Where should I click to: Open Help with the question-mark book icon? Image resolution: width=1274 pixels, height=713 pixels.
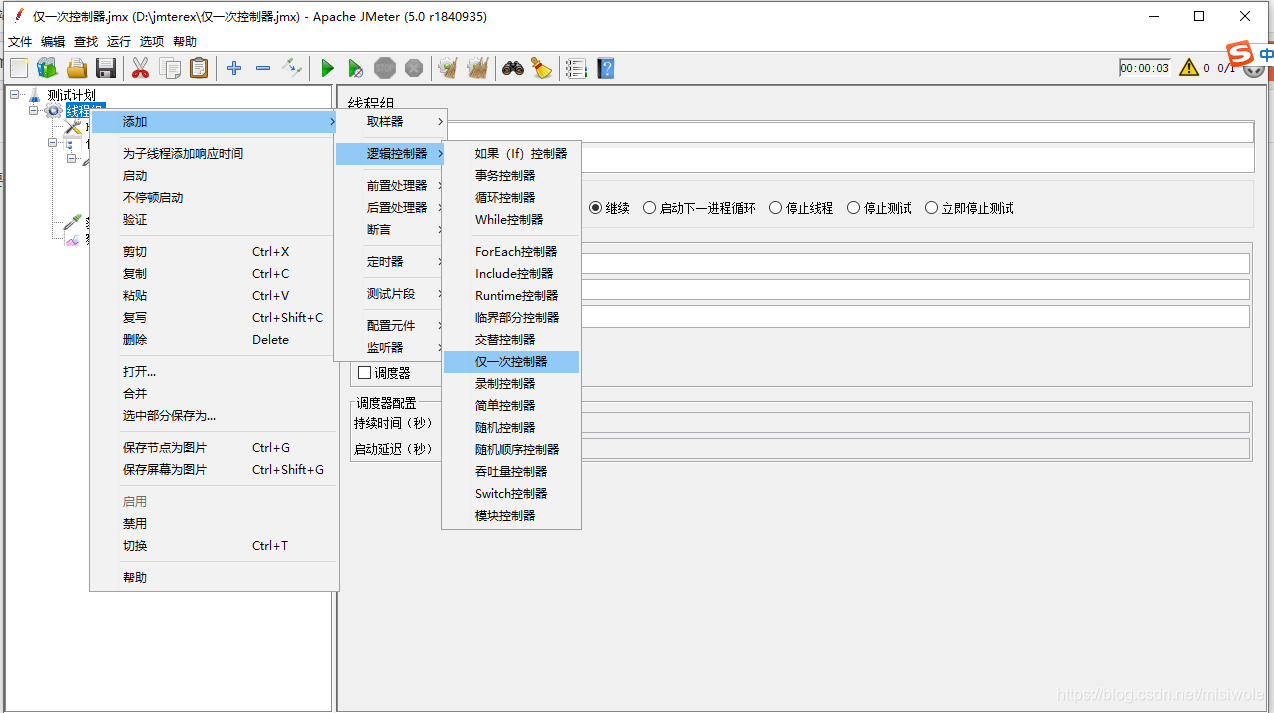point(606,68)
